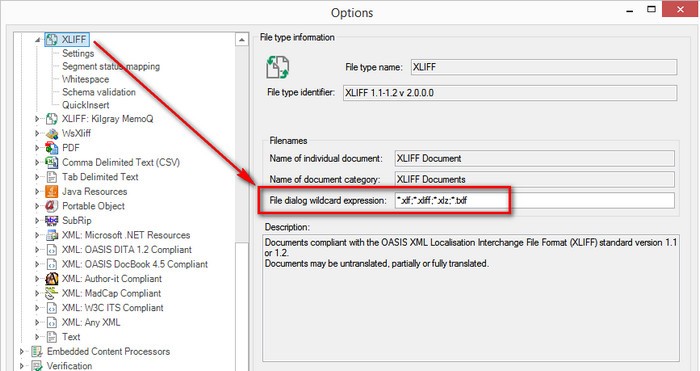The height and width of the screenshot is (371, 700).
Task: Click the tree scrollbar up arrow
Action: coord(242,40)
